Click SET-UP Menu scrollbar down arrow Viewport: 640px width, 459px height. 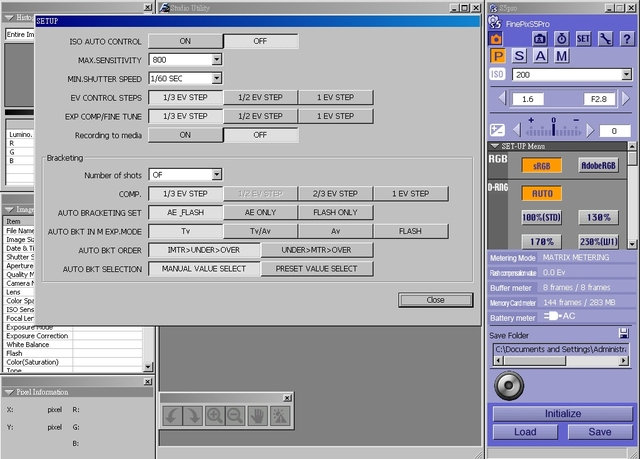(x=632, y=244)
